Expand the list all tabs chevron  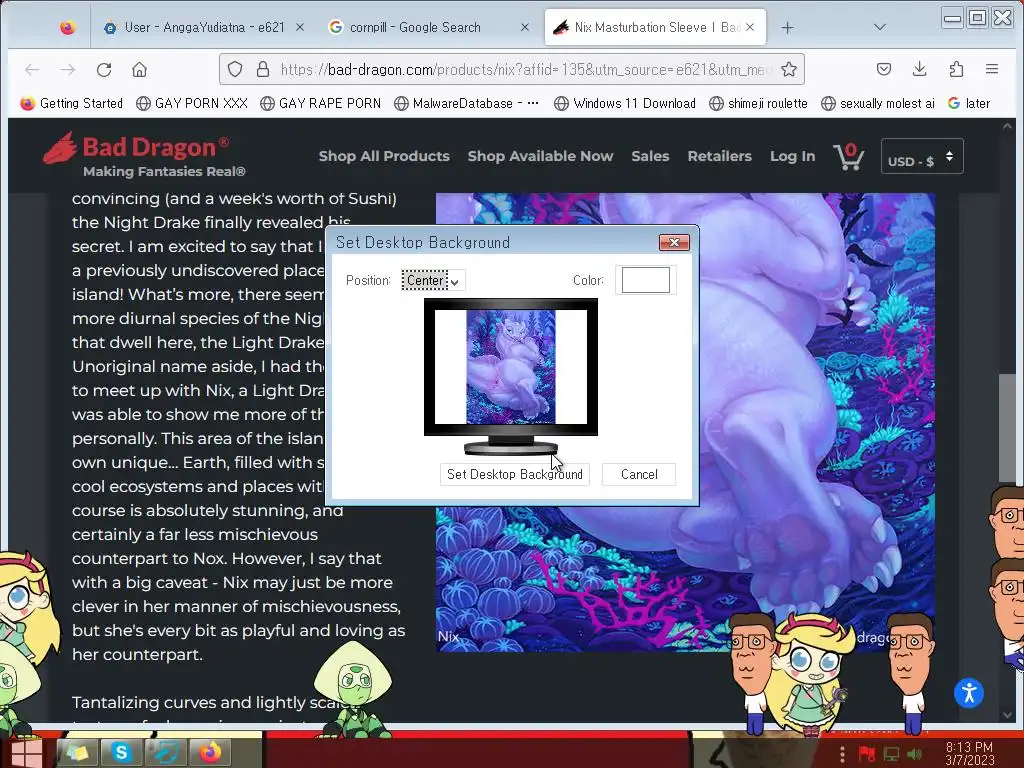coord(880,27)
